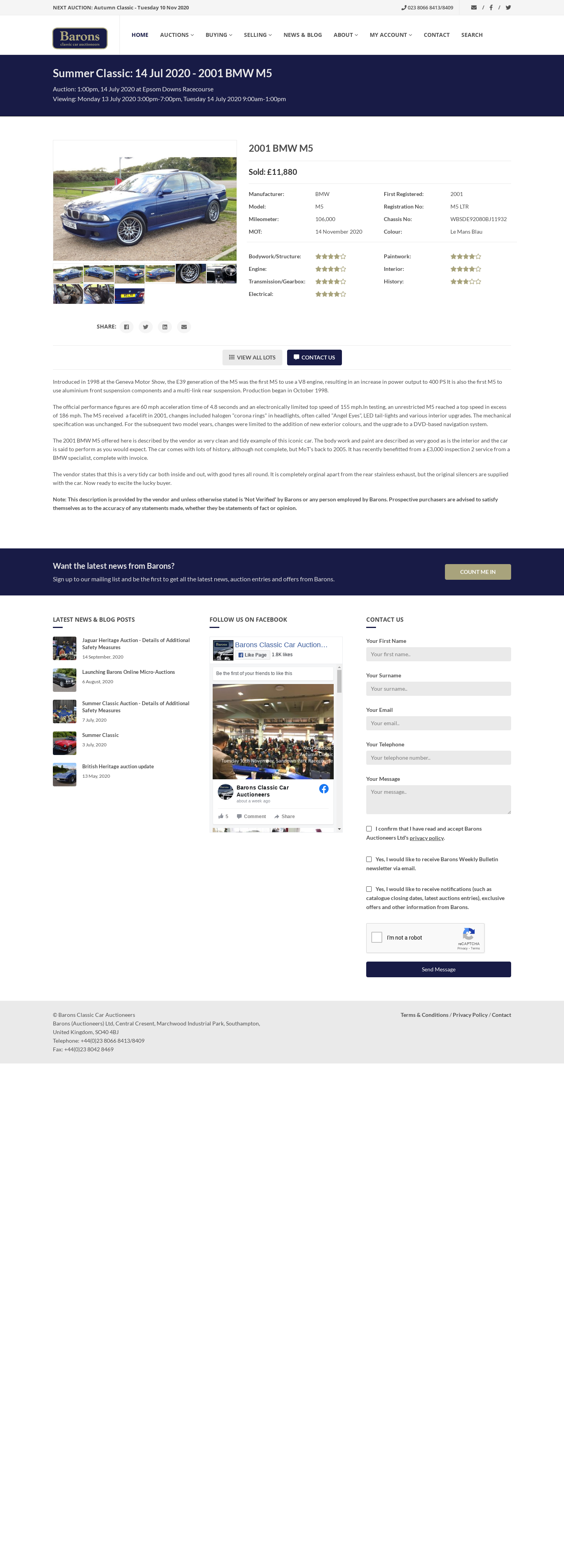Click Share in the Facebook post
Screen dimensions: 564x1568
285,816
